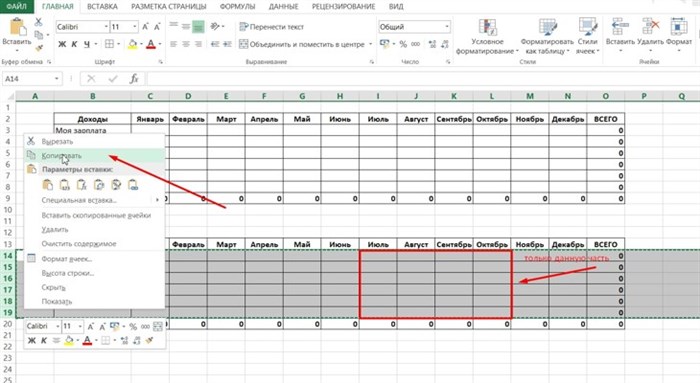Click the mini toolbar format painter icon
Image resolution: width=700 pixels, height=383 pixels.
click(150, 341)
